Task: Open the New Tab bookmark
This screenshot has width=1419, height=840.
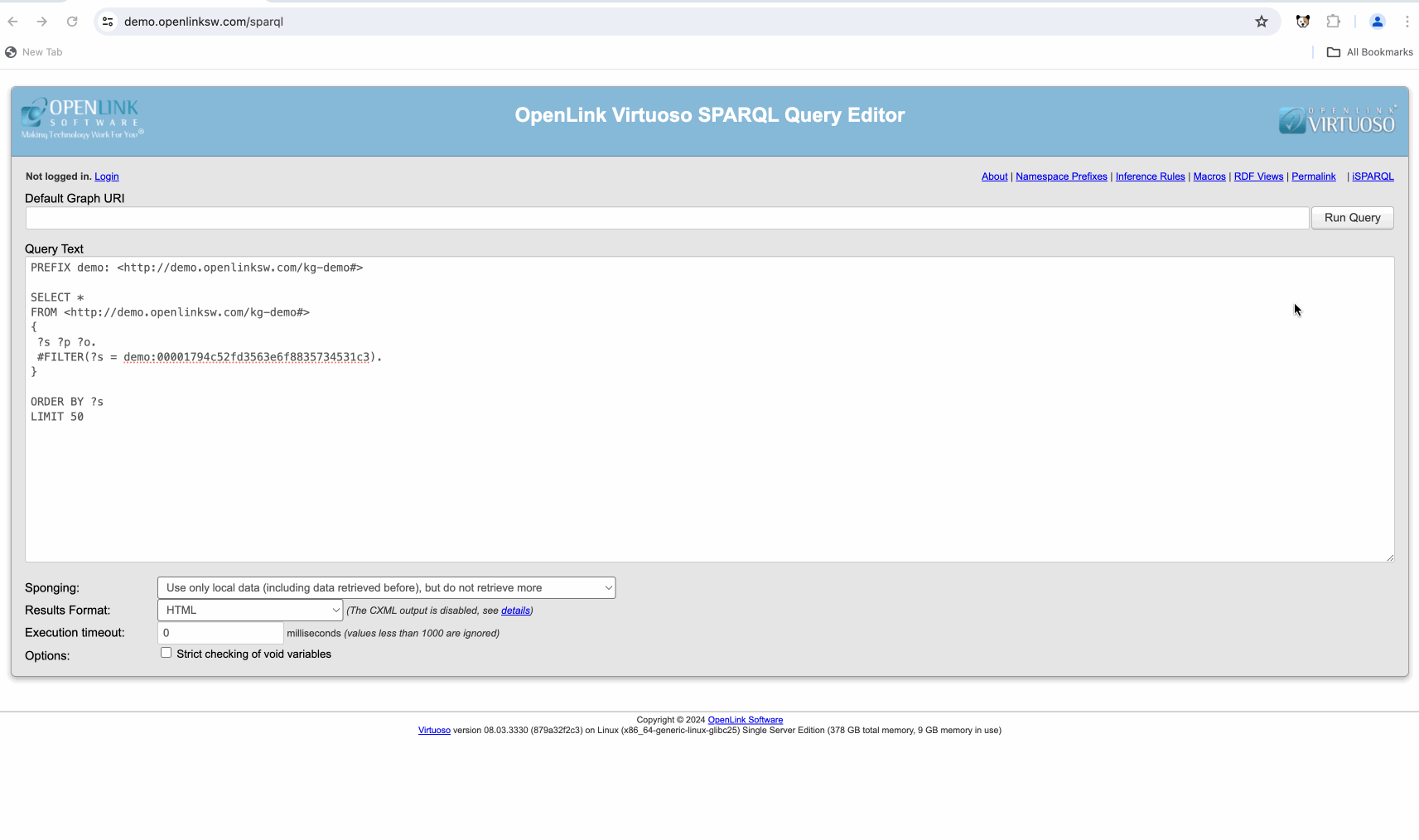Action: click(34, 52)
